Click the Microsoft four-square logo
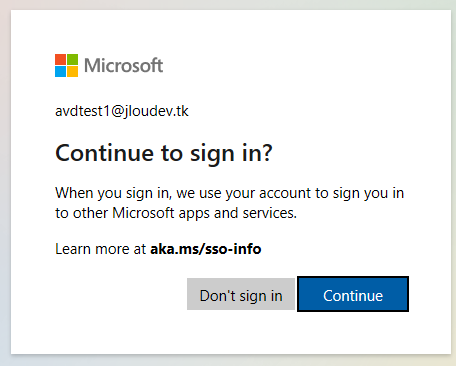Image resolution: width=456 pixels, height=366 pixels. pos(66,65)
